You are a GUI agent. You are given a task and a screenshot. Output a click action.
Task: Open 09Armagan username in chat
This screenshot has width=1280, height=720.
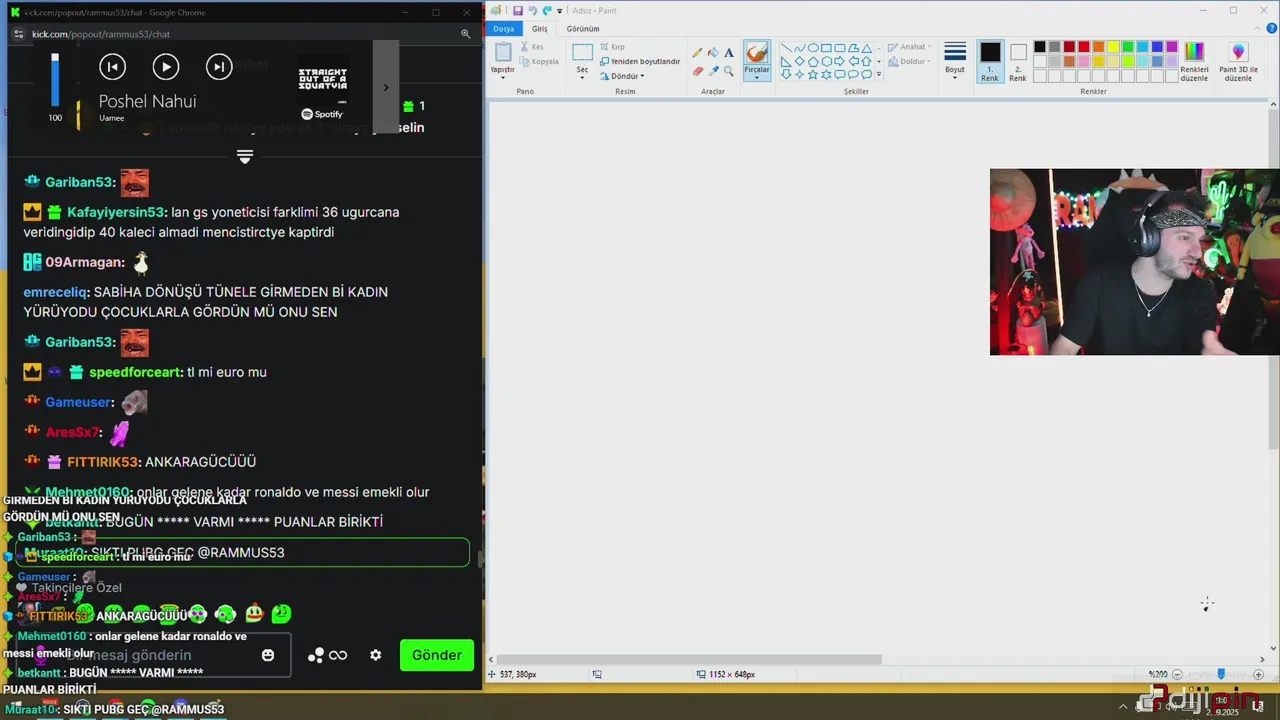pos(85,262)
